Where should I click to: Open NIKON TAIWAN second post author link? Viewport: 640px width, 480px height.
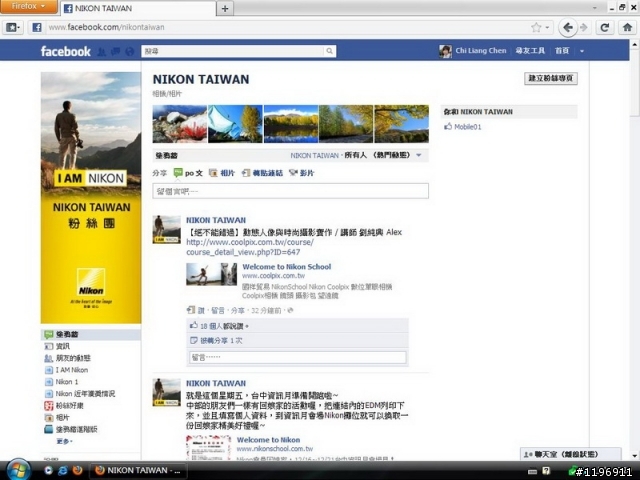click(216, 383)
